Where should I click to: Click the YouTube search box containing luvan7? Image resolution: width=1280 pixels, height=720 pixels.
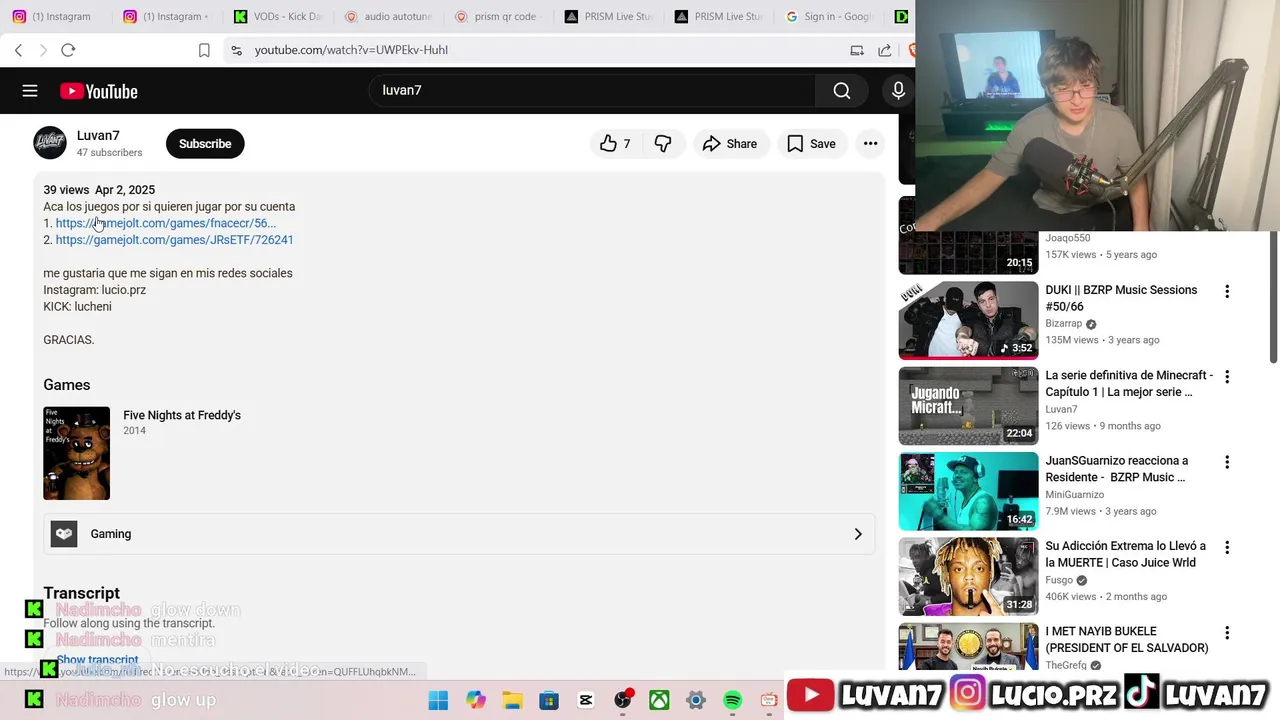pyautogui.click(x=594, y=91)
